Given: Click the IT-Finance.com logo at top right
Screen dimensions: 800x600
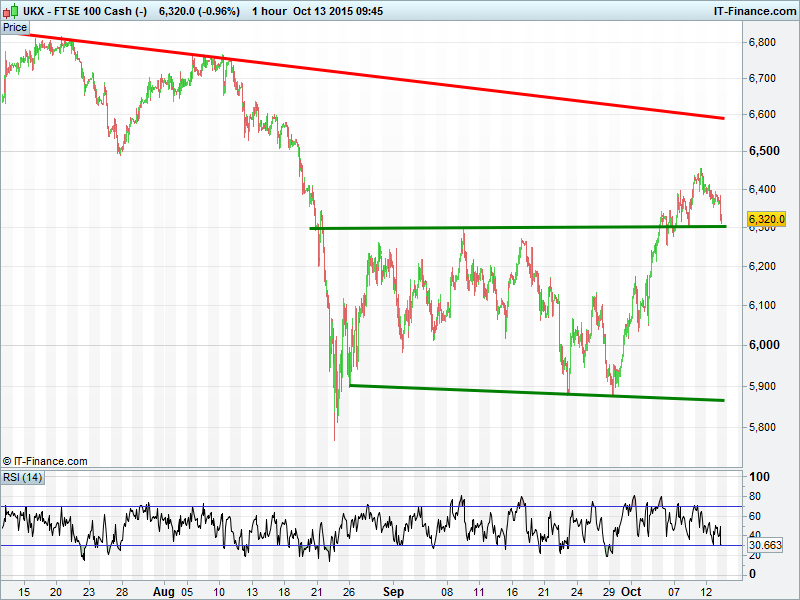Looking at the screenshot, I should coord(752,10).
